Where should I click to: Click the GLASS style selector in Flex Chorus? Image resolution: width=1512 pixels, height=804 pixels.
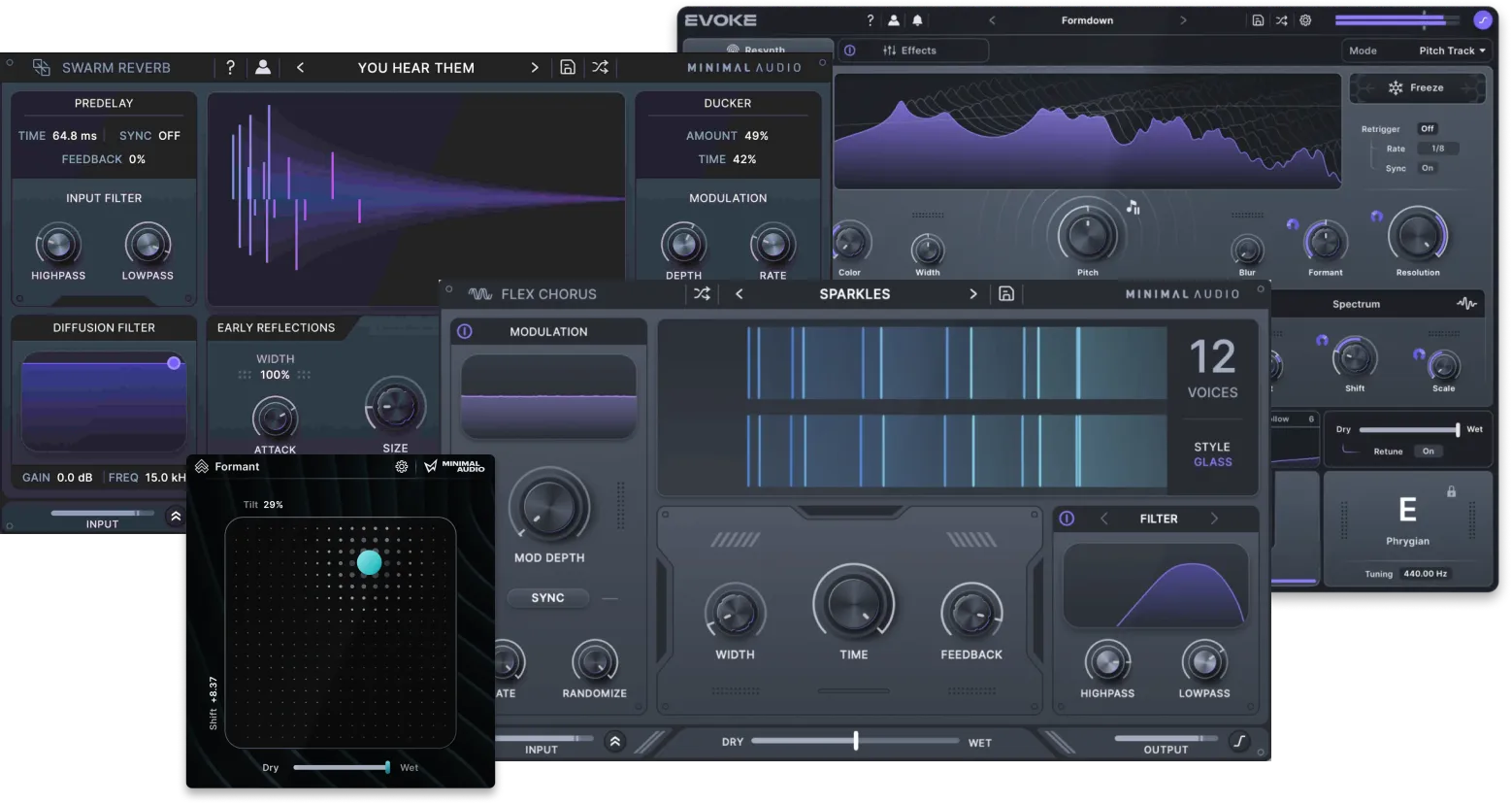(x=1213, y=462)
